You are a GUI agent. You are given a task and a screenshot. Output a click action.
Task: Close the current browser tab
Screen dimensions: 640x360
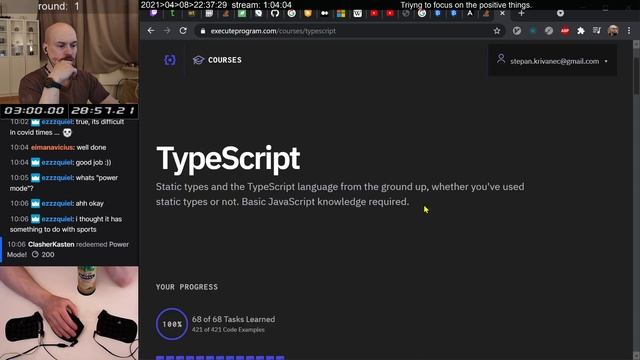pyautogui.click(x=502, y=13)
